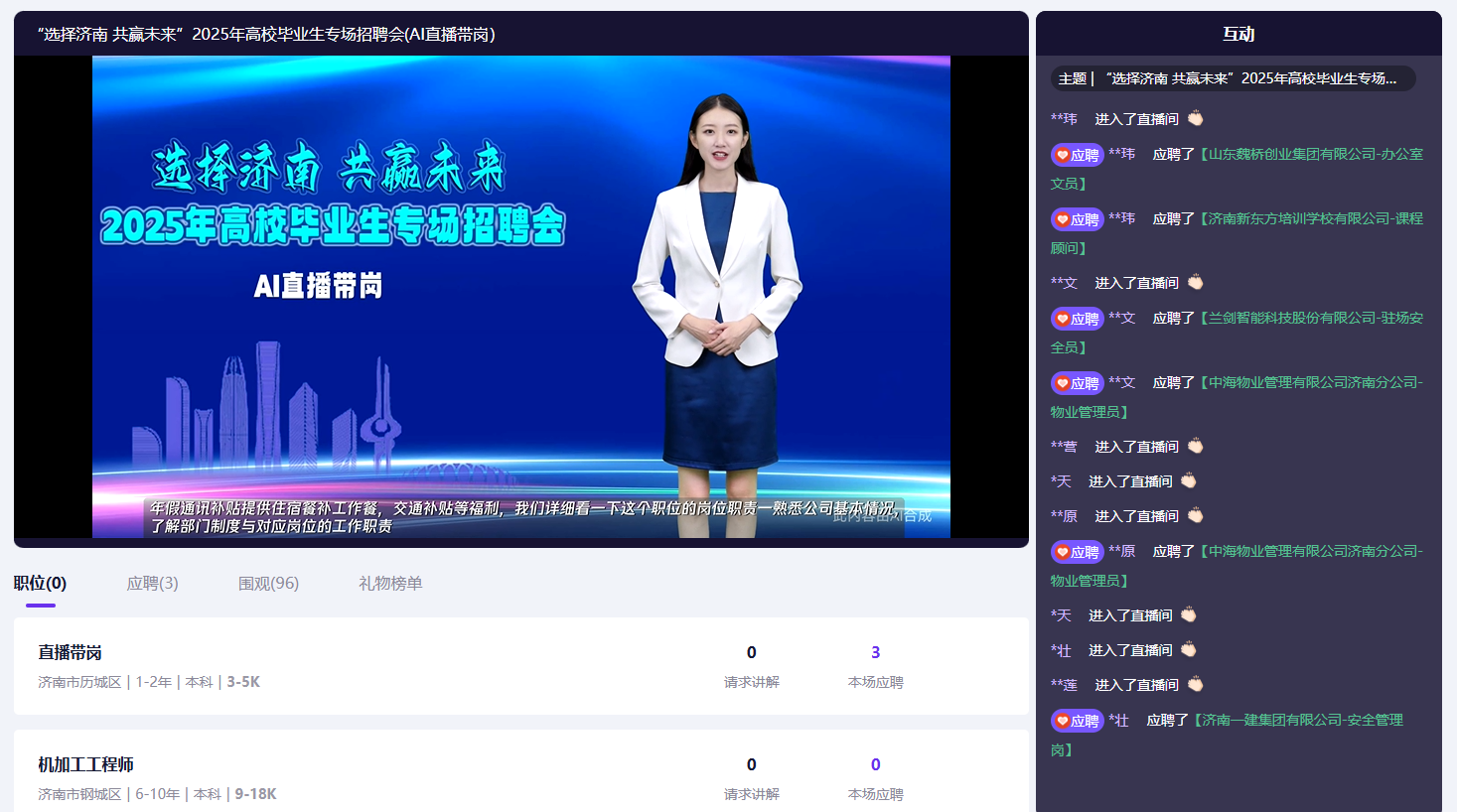Click 应聘 heart badge beside 山东魏桥创业集团 message
Viewport: 1457px width, 812px height.
pyautogui.click(x=1077, y=155)
